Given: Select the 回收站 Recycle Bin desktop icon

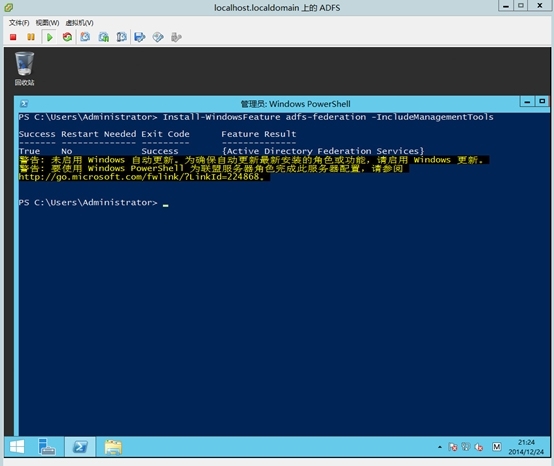Looking at the screenshot, I should (x=24, y=69).
